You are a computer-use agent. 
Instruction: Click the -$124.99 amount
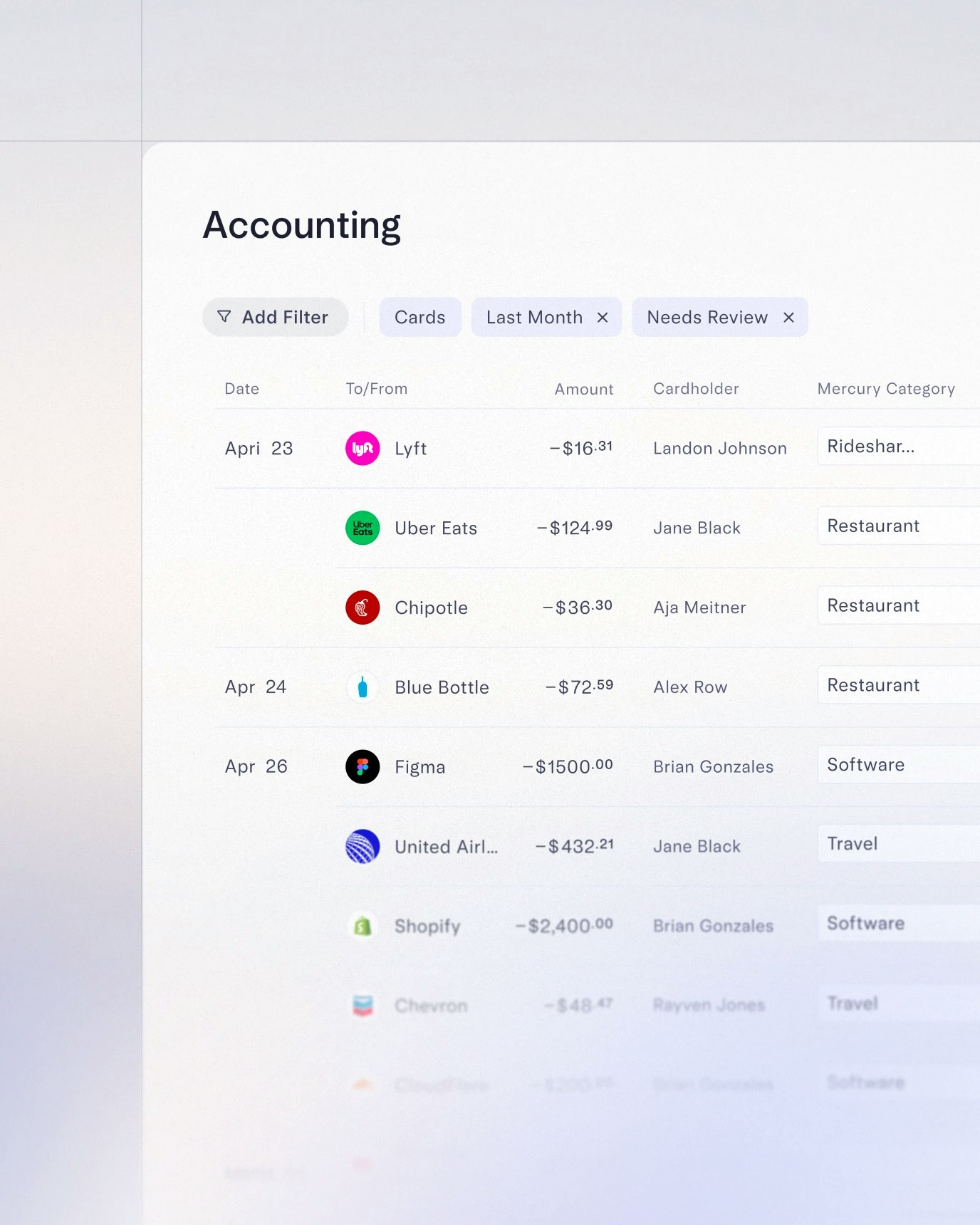click(x=575, y=528)
